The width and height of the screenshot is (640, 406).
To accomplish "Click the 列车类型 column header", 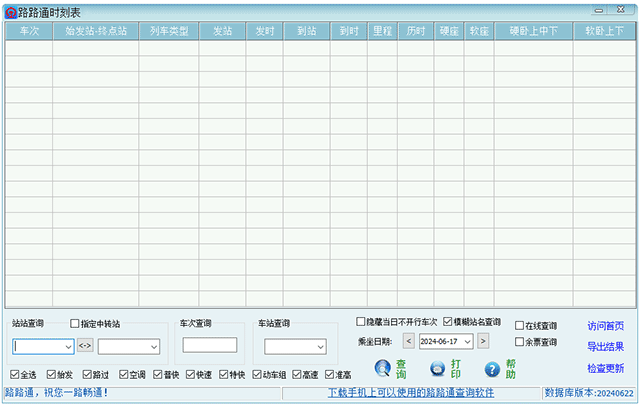I will click(169, 31).
